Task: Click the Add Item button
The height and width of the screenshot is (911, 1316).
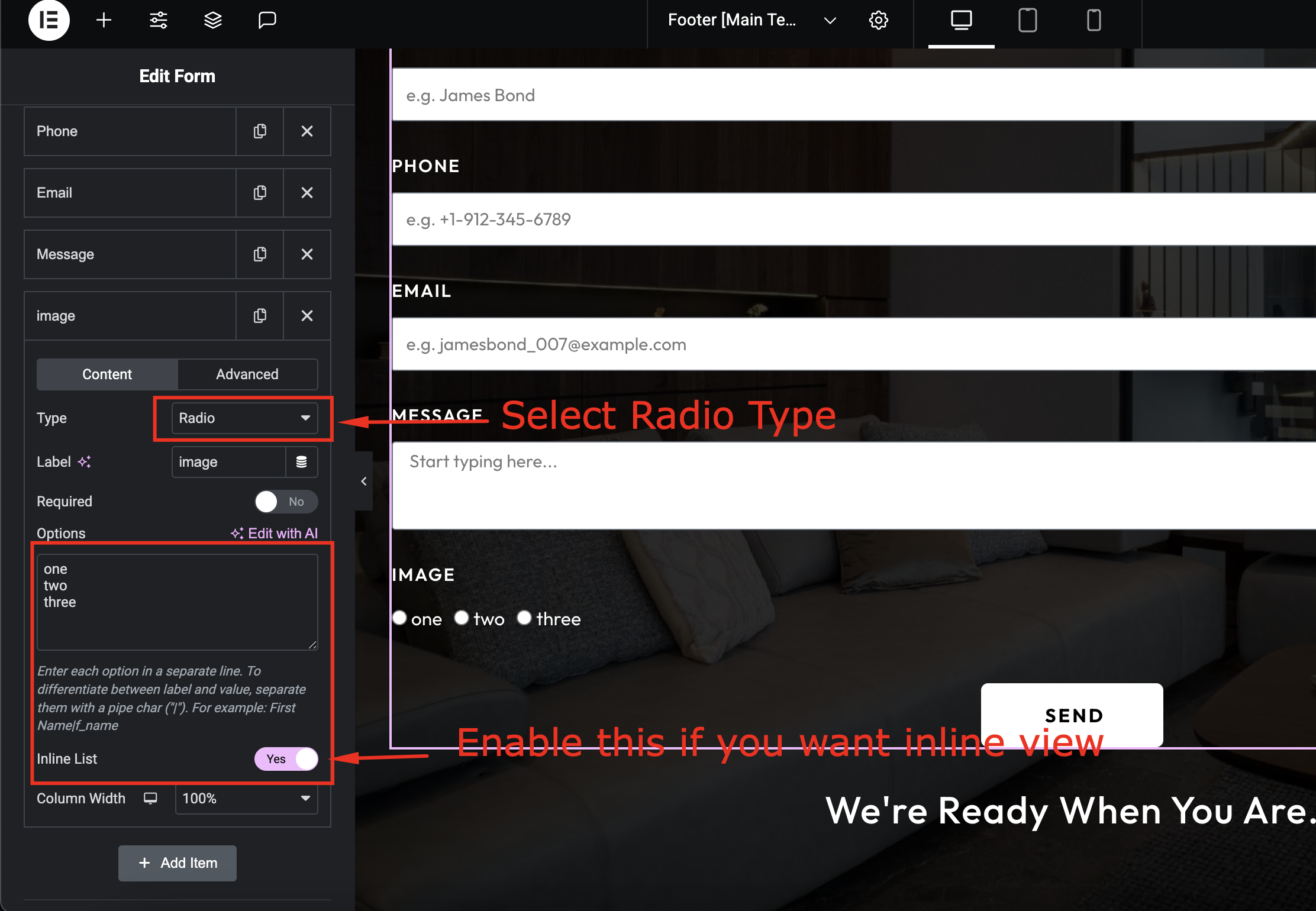Action: [178, 863]
